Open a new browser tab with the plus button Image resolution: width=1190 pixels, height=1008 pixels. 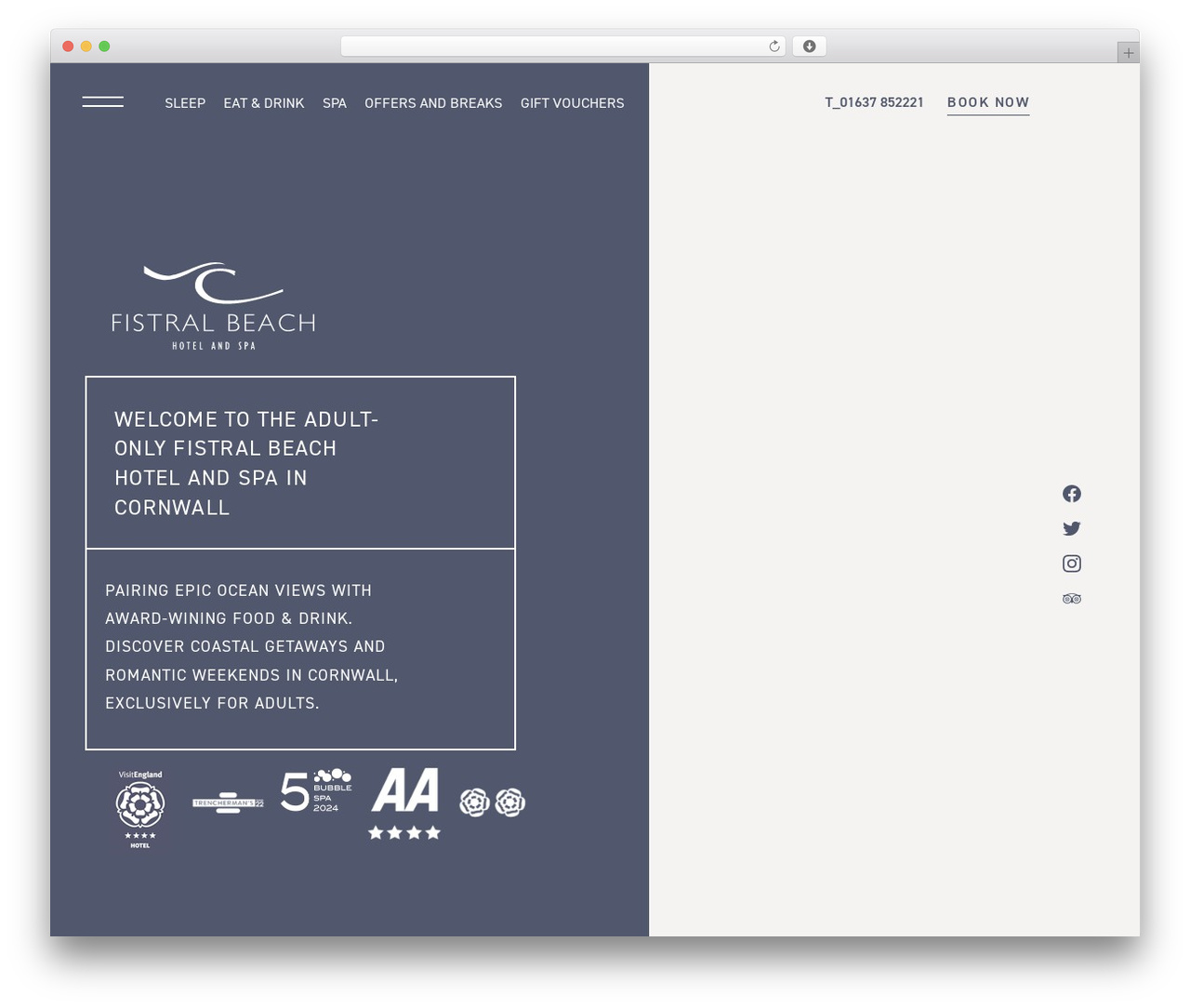point(1128,53)
